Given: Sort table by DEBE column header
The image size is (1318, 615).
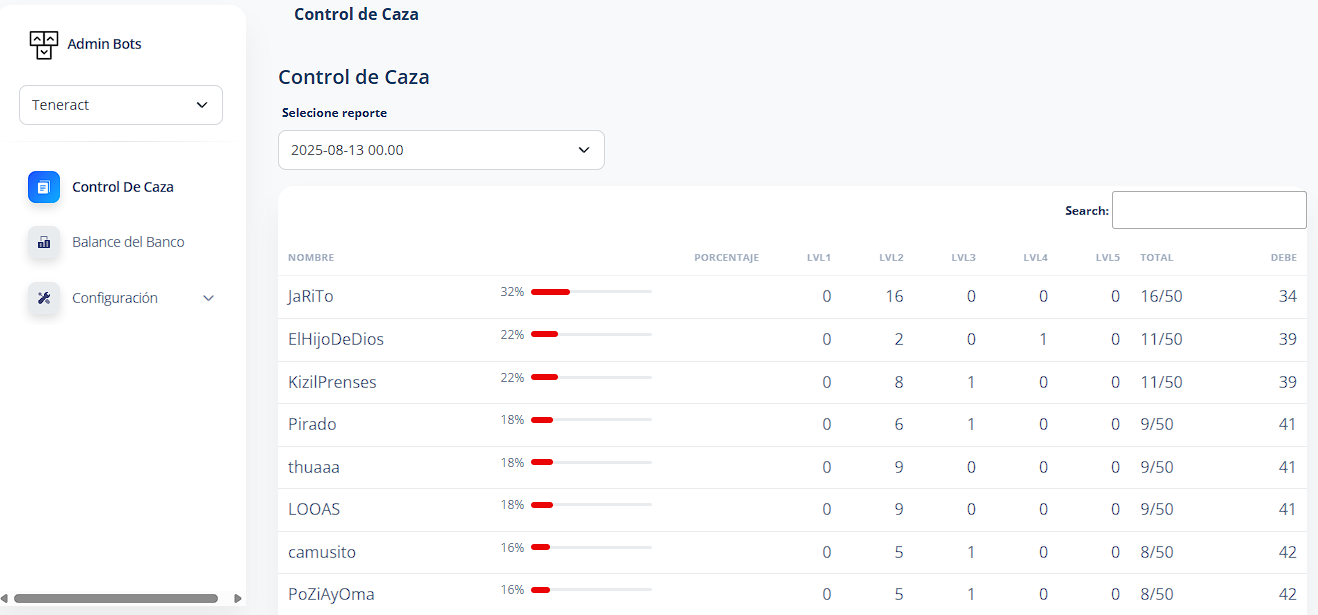Looking at the screenshot, I should pyautogui.click(x=1283, y=258).
